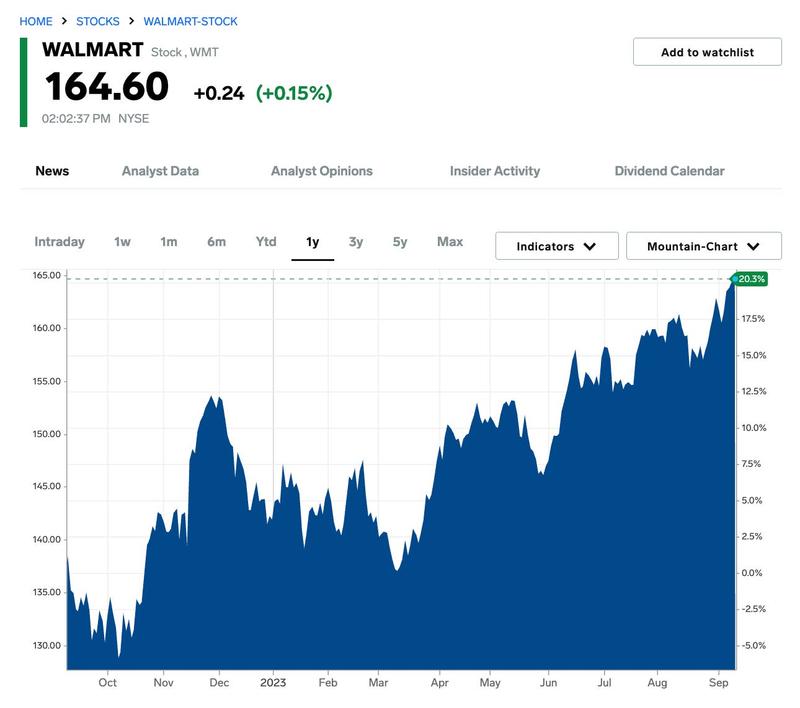Image resolution: width=800 pixels, height=708 pixels.
Task: Show the 1w chart range
Action: 122,242
